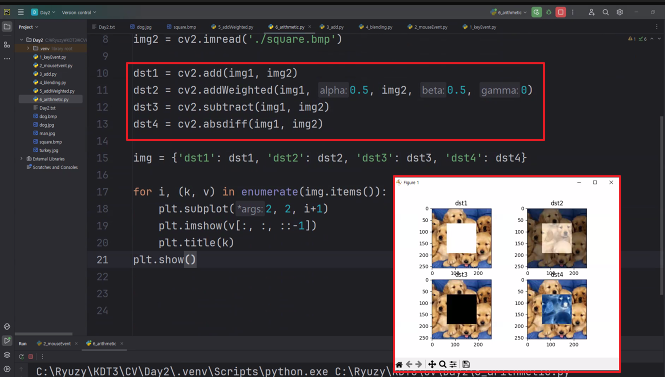Image resolution: width=665 pixels, height=377 pixels.
Task: Switch to the 2_mouseEvent.py editor tab
Action: pos(428,27)
